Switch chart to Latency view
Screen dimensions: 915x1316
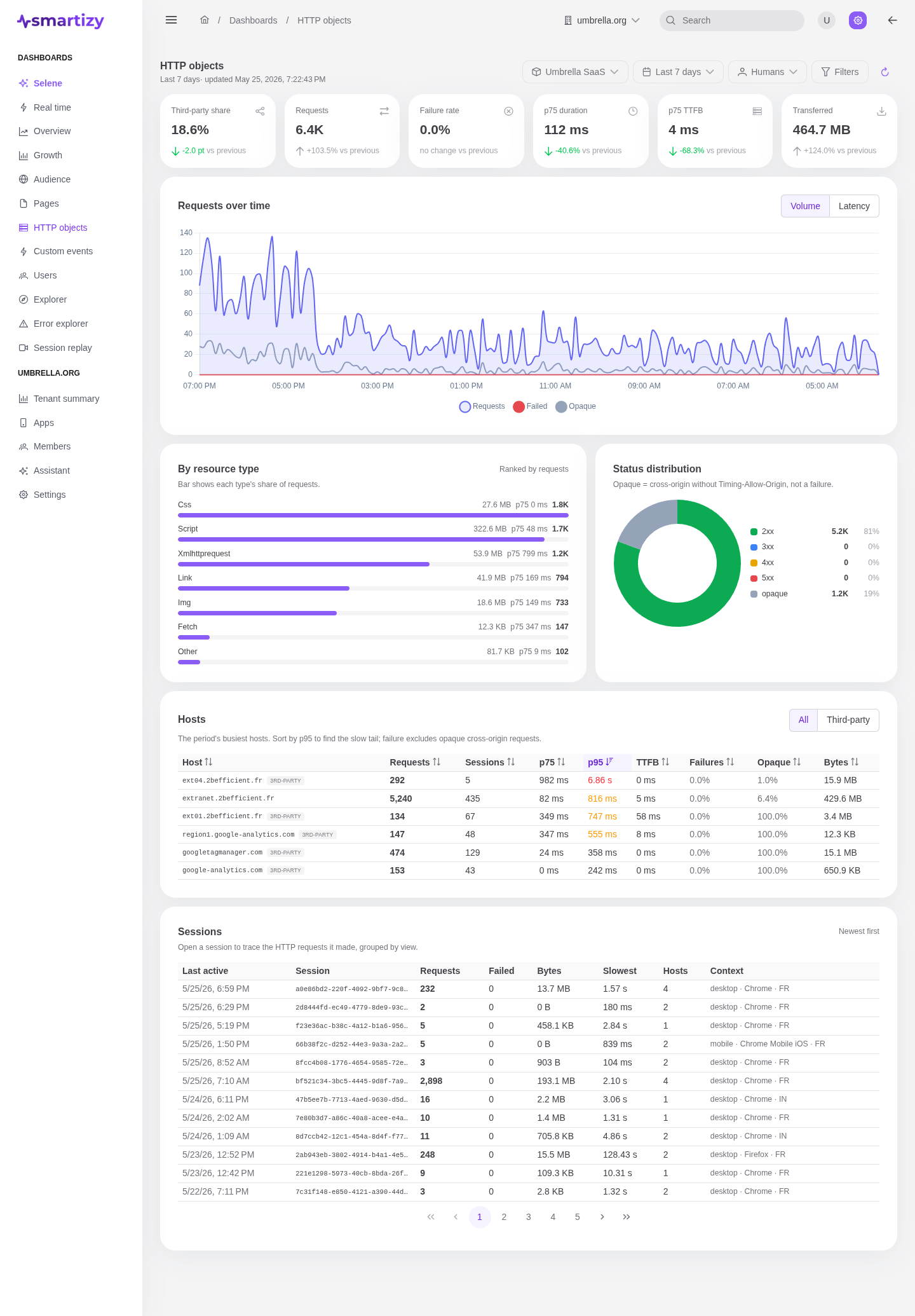click(854, 206)
